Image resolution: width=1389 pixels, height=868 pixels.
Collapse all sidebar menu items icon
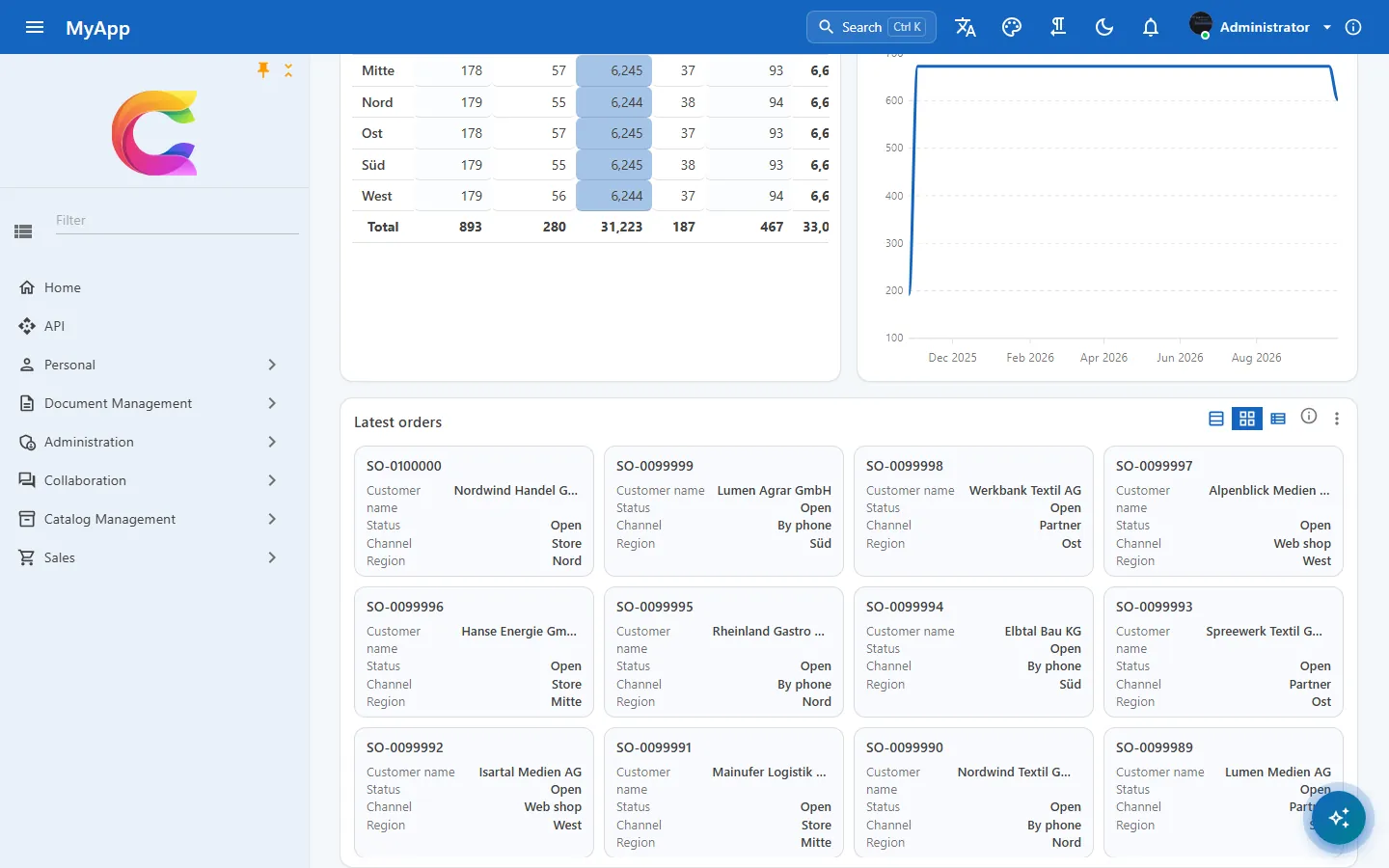point(288,69)
